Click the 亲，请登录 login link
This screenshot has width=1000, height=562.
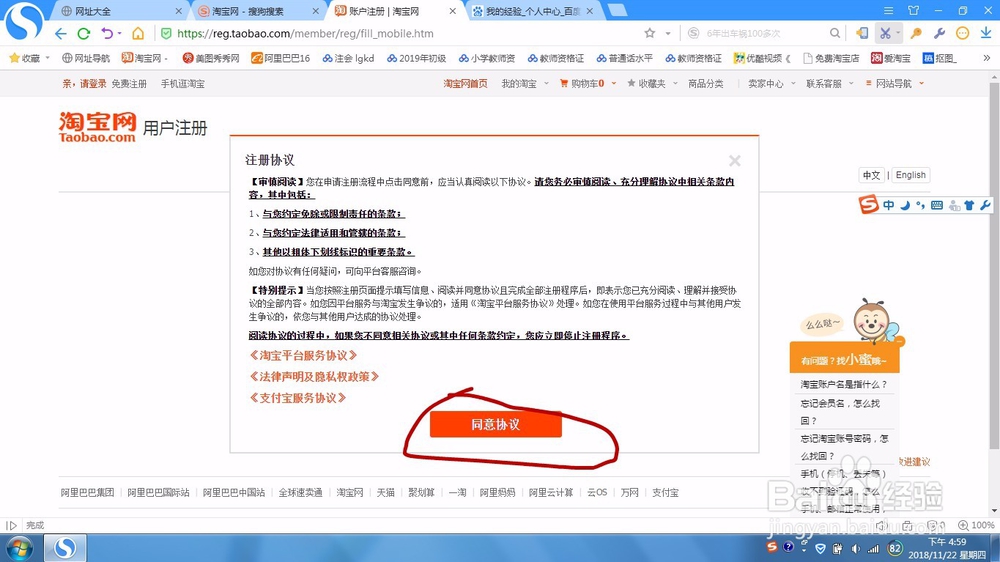[84, 84]
